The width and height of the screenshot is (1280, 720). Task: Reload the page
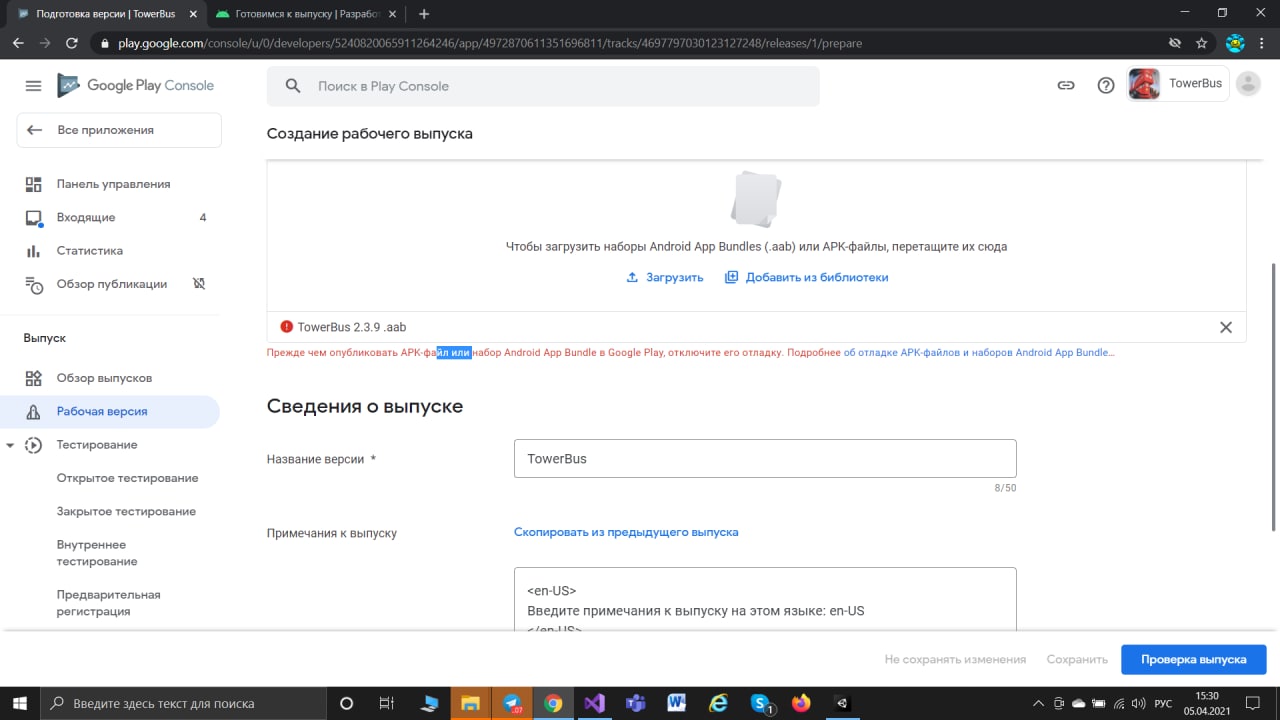[72, 43]
